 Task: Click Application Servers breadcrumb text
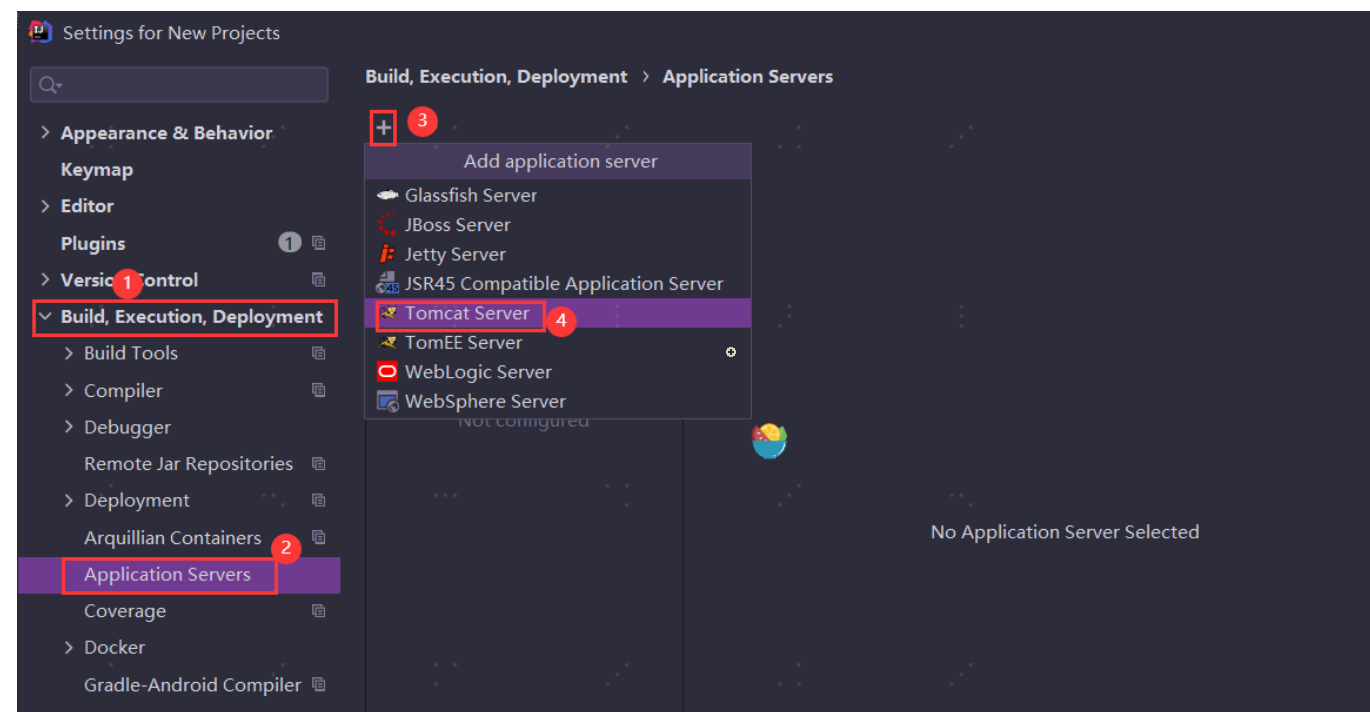tap(747, 76)
